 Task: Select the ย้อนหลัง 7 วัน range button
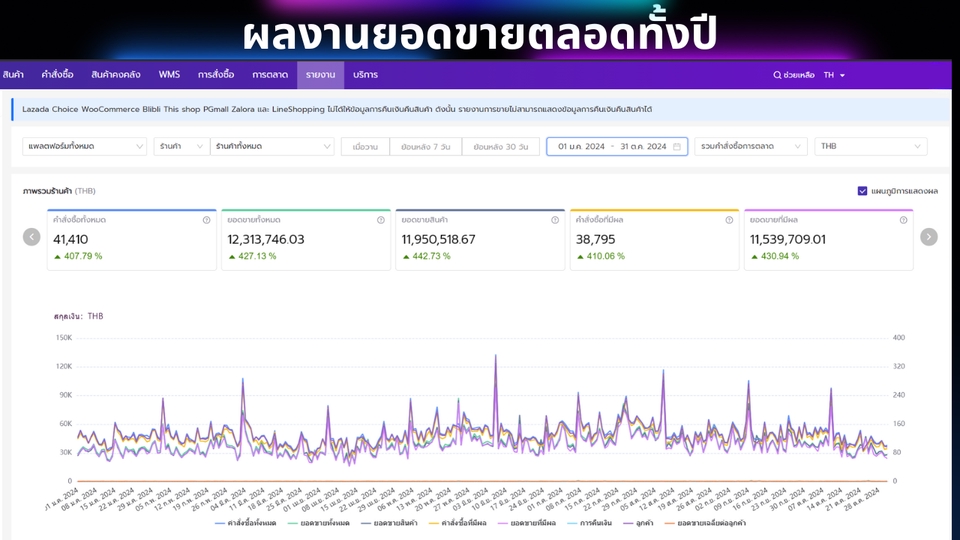(x=426, y=147)
